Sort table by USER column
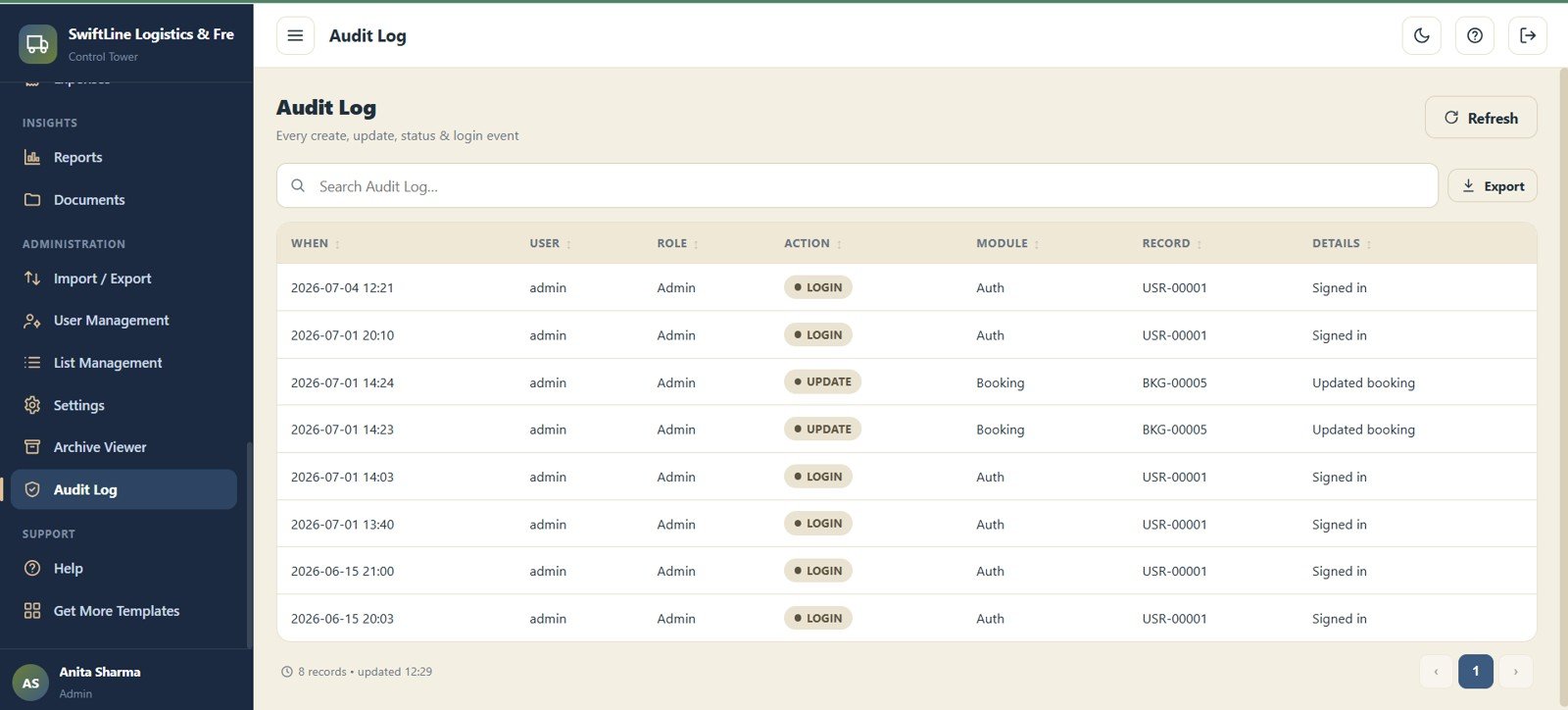The image size is (1568, 710). coord(551,243)
